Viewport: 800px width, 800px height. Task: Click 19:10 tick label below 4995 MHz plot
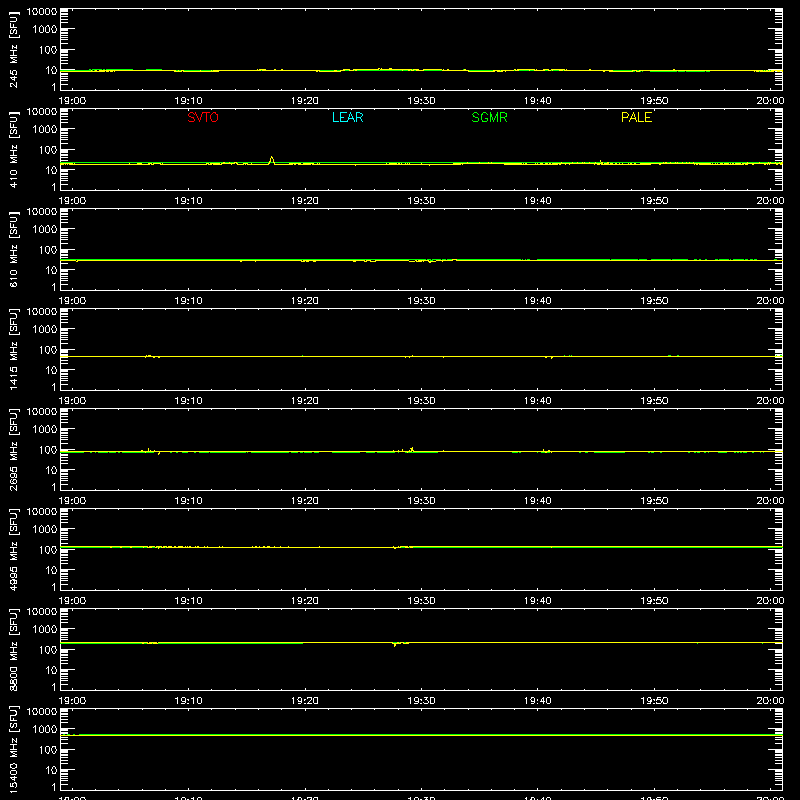(188, 601)
